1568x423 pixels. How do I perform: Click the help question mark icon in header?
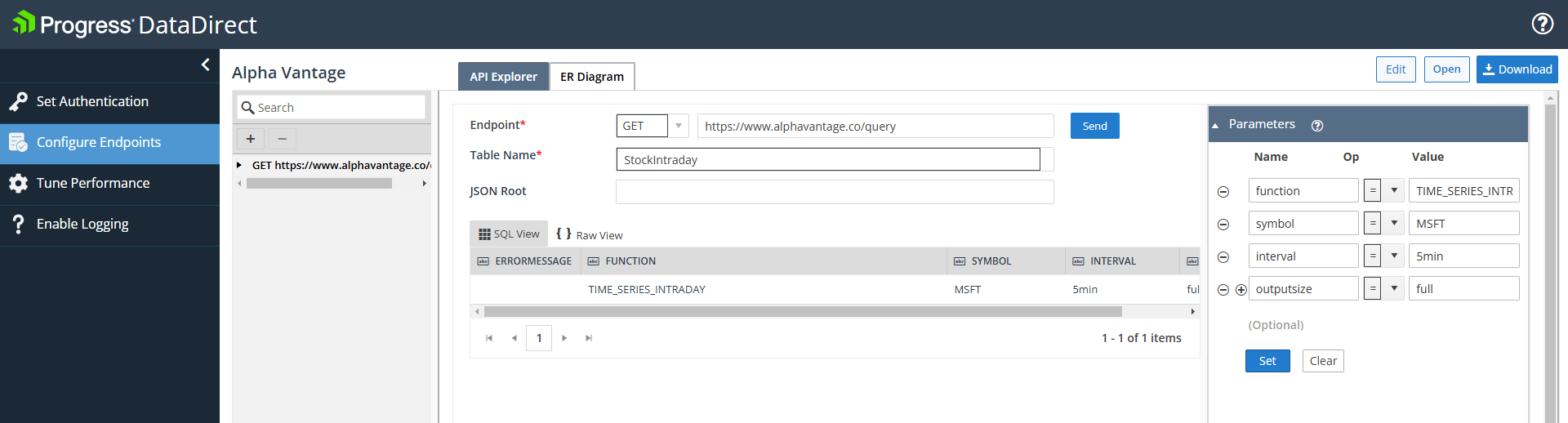coord(1542,24)
